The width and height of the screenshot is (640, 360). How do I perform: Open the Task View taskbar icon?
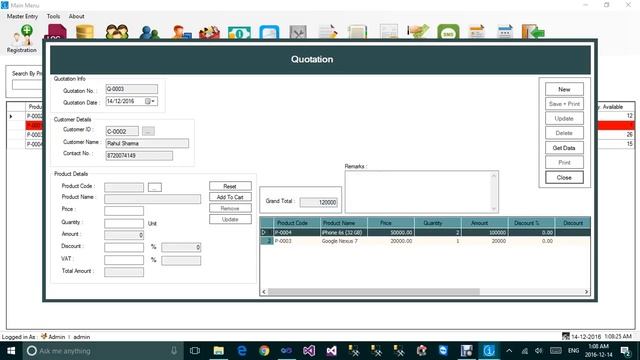195,351
